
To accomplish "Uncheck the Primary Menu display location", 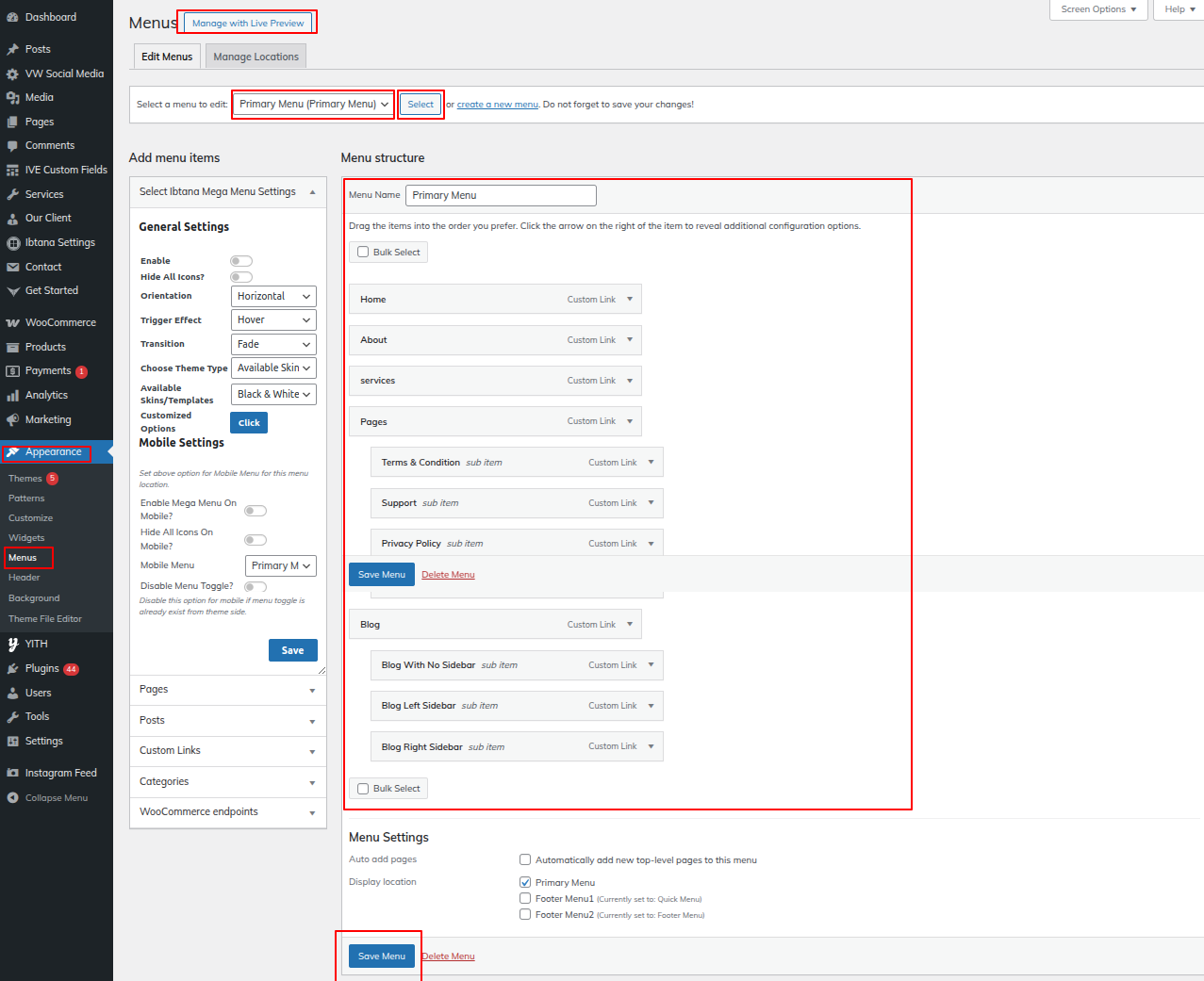I will point(525,882).
